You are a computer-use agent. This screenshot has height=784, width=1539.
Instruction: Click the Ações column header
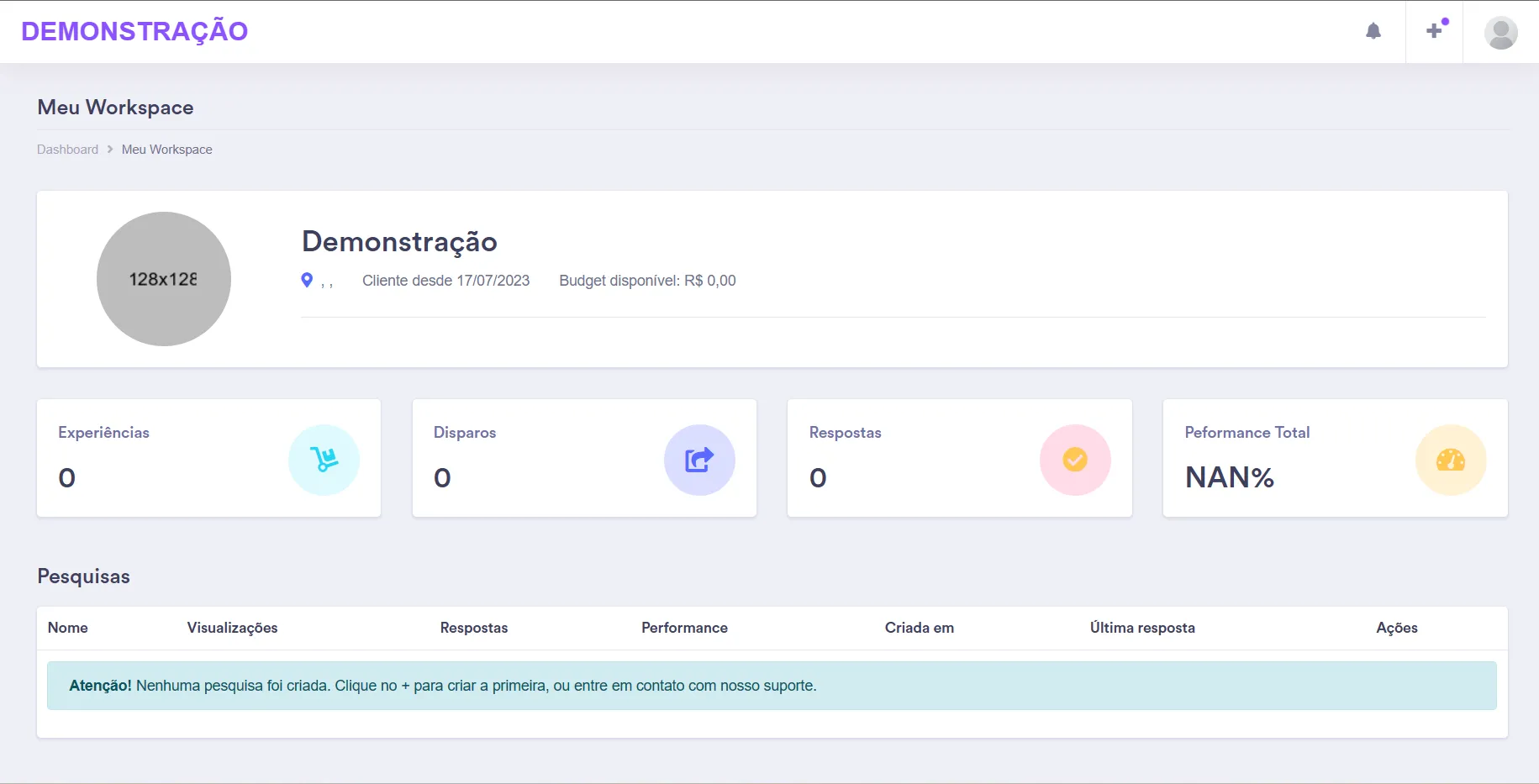1397,628
